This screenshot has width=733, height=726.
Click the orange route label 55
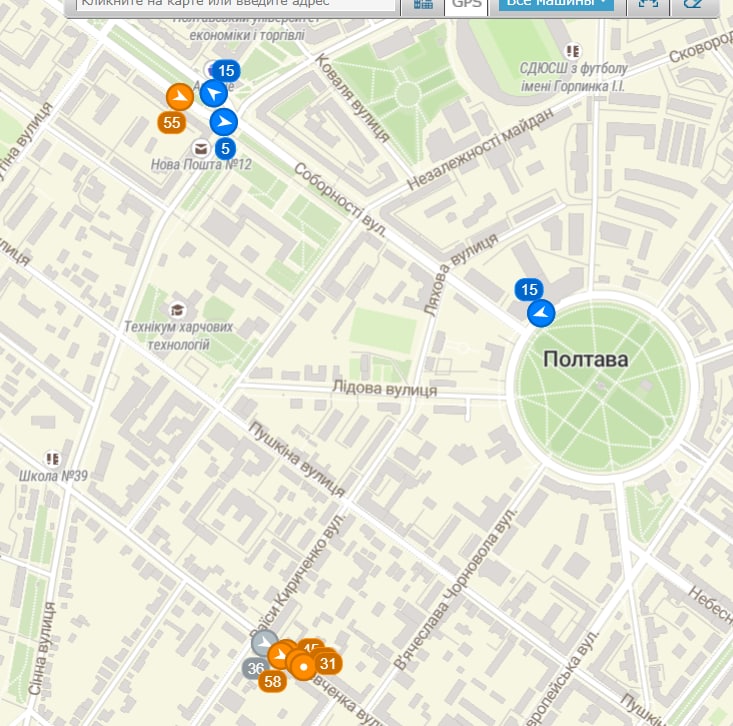coord(172,122)
